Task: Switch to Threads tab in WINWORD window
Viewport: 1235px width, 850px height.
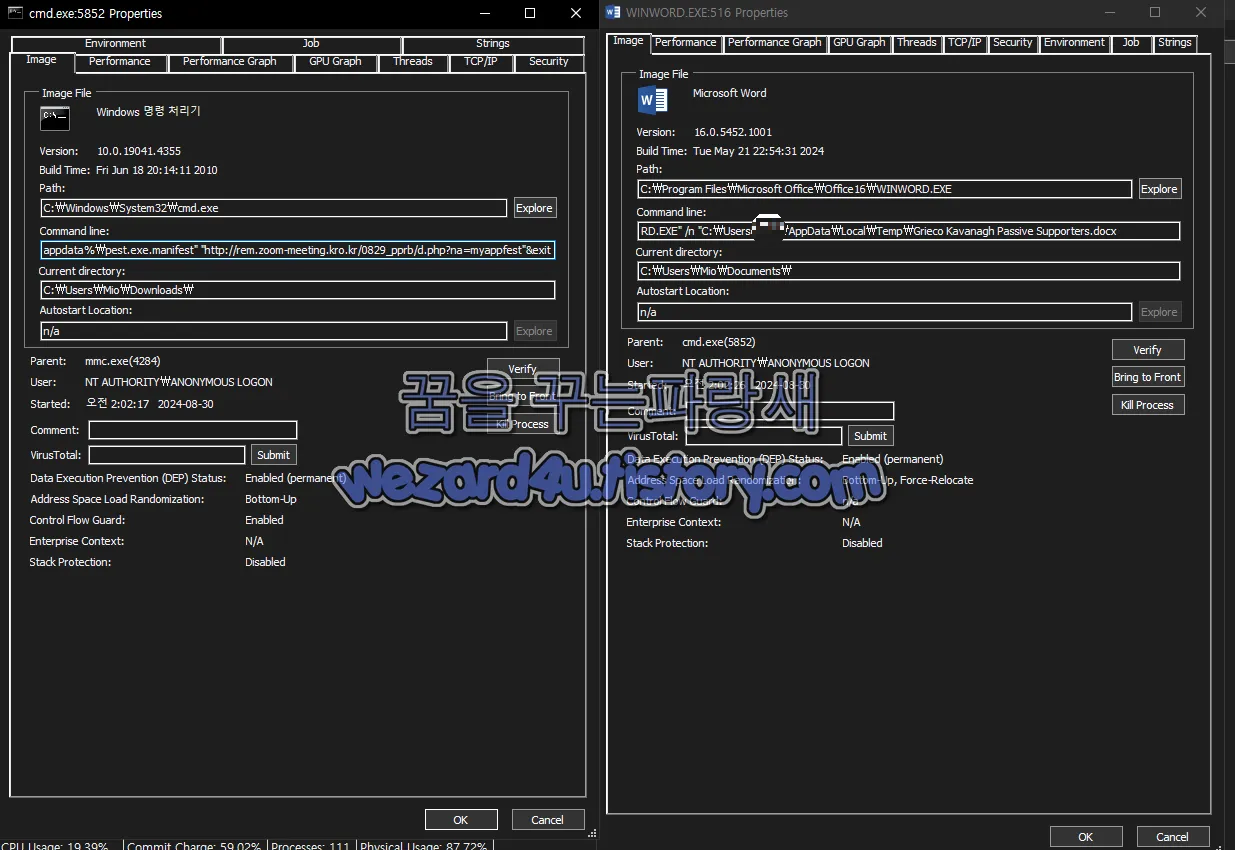Action: pos(917,43)
